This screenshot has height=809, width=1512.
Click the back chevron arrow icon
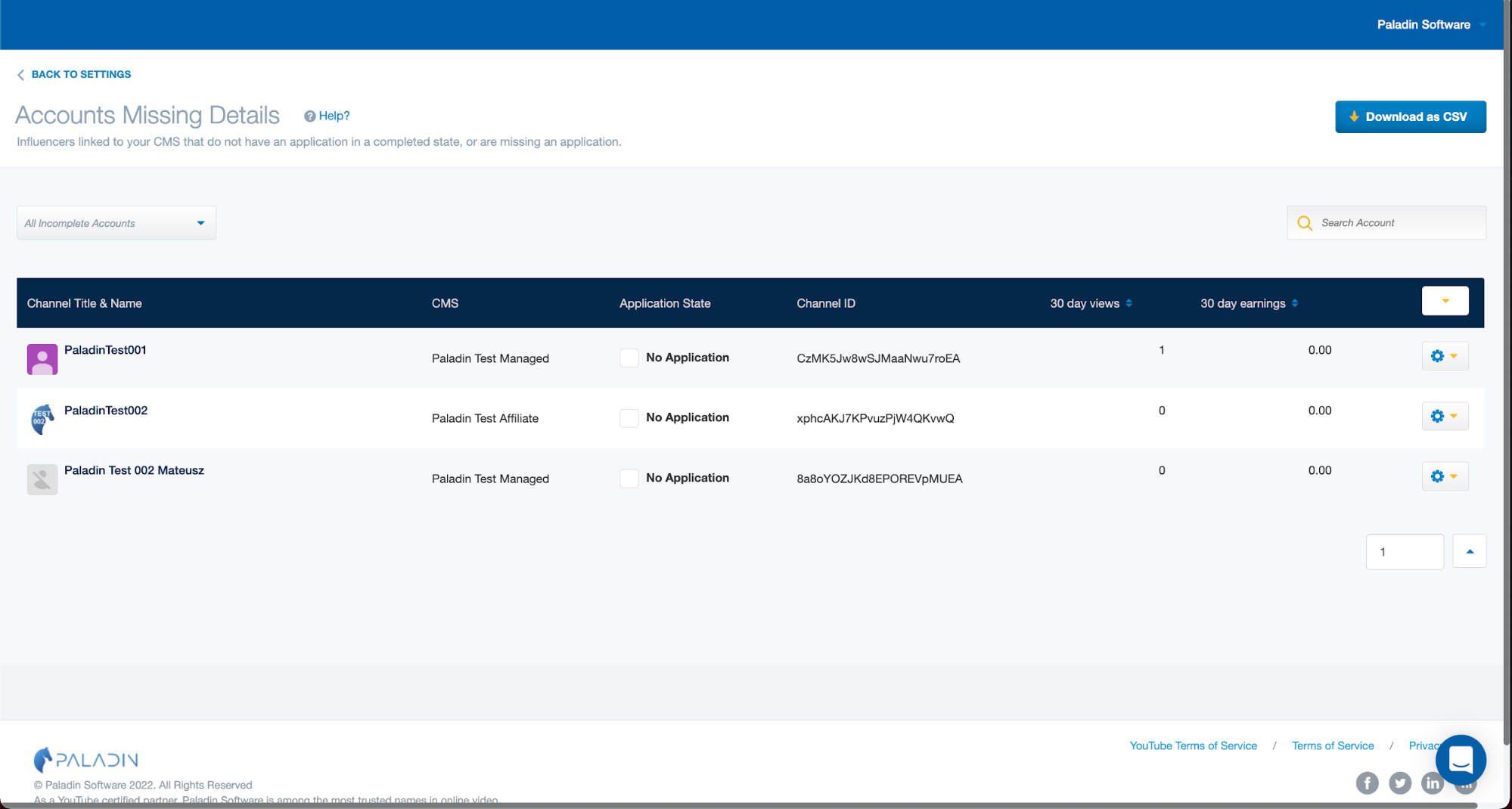click(20, 75)
